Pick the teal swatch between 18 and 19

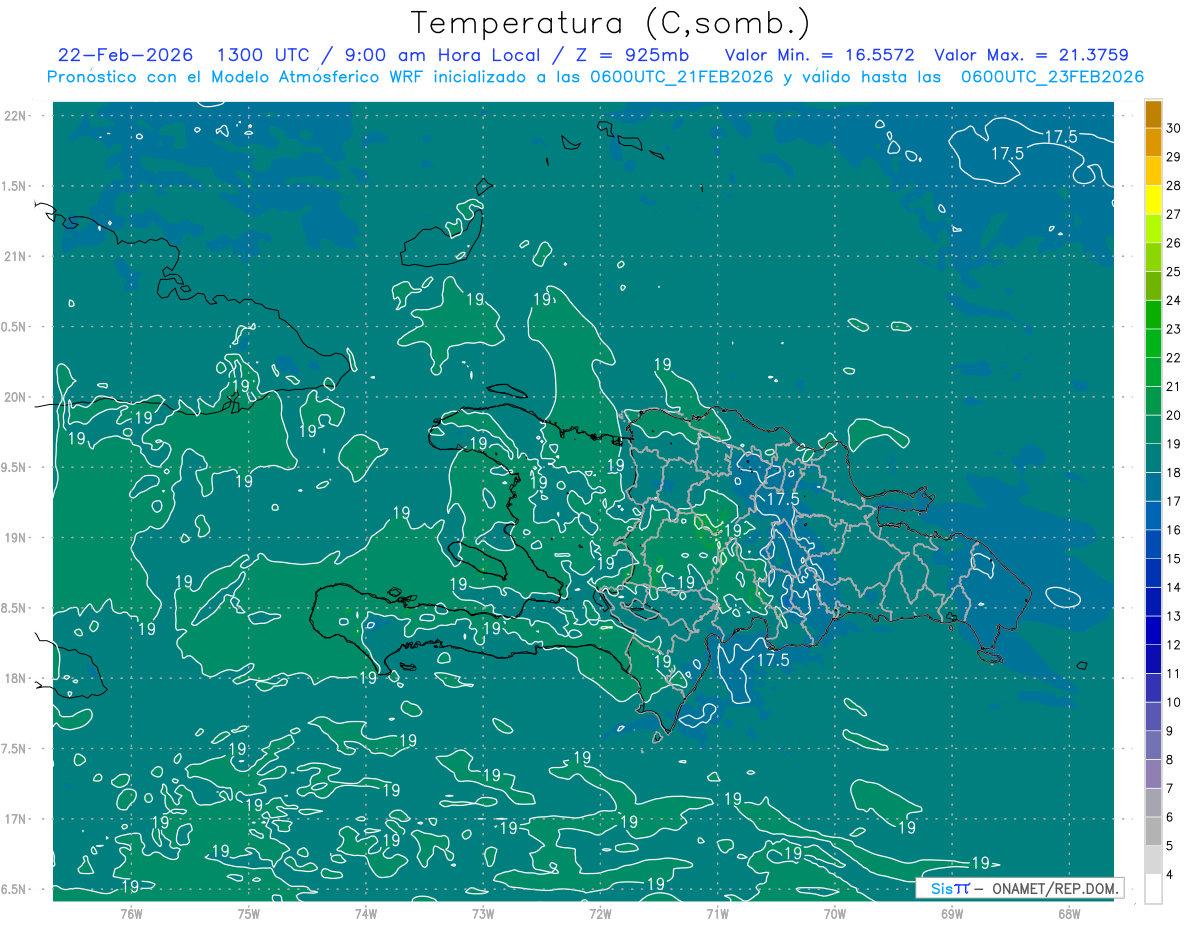pos(1153,457)
